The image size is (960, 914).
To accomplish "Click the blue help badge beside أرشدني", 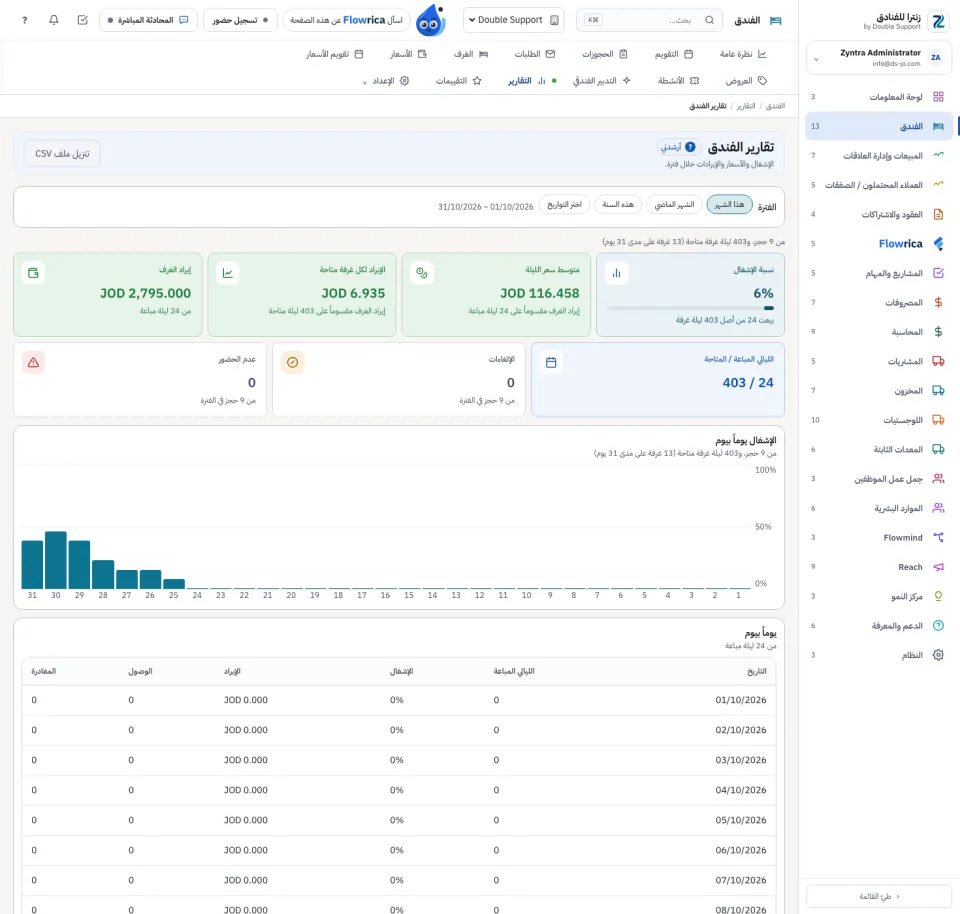I will coord(690,147).
